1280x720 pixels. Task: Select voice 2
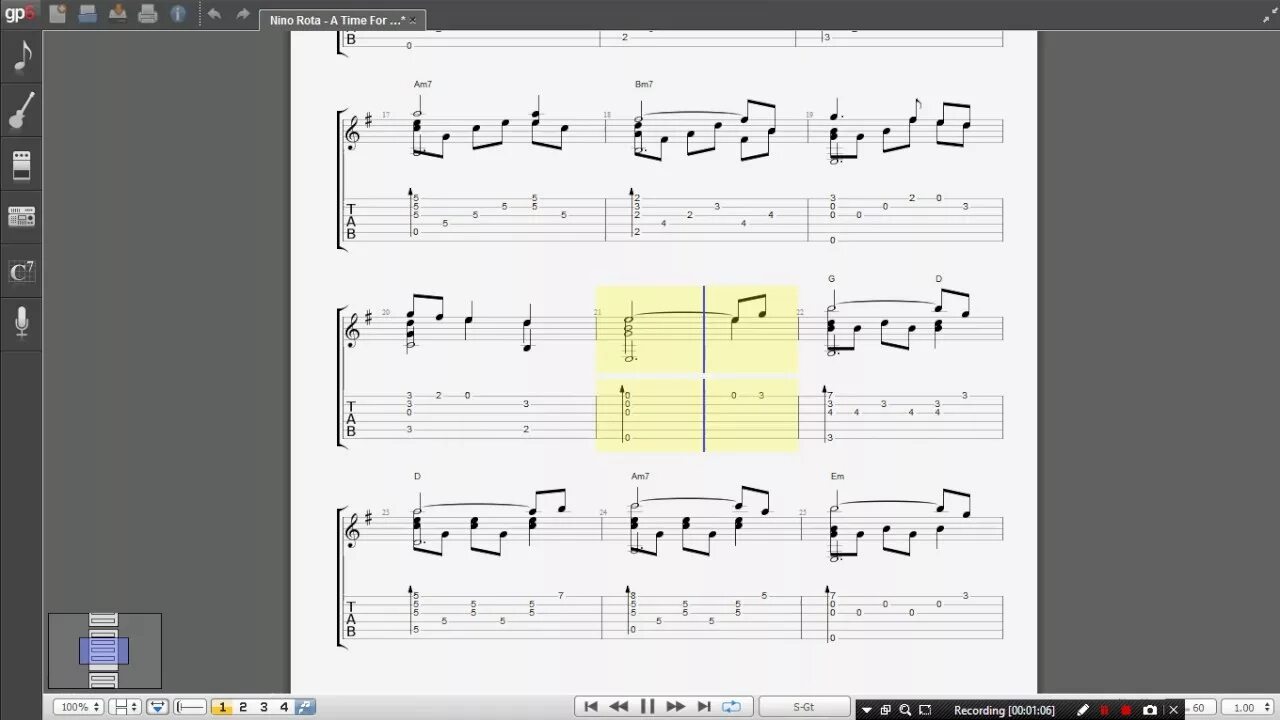click(x=242, y=707)
